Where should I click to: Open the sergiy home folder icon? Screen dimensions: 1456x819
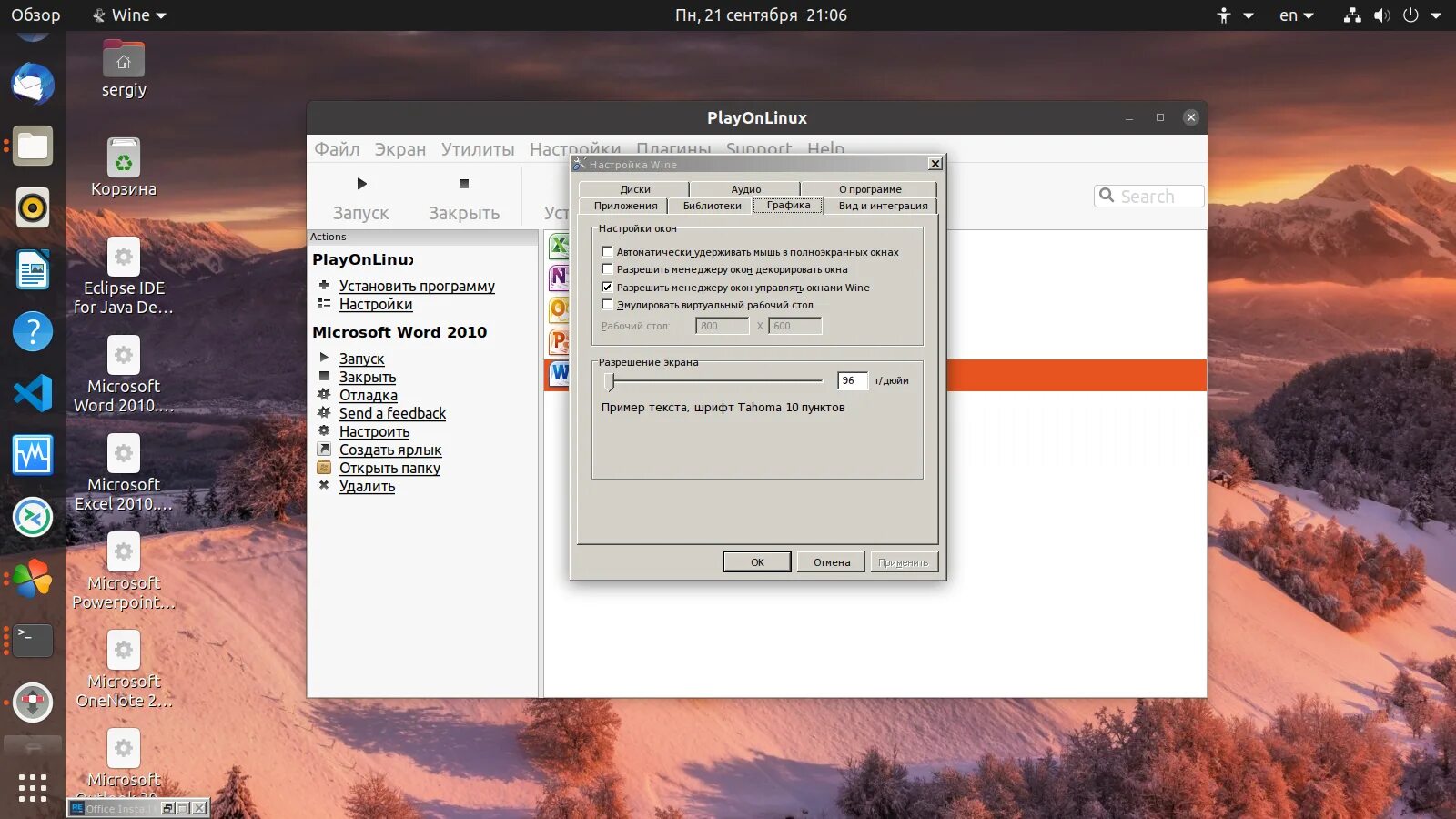124,69
